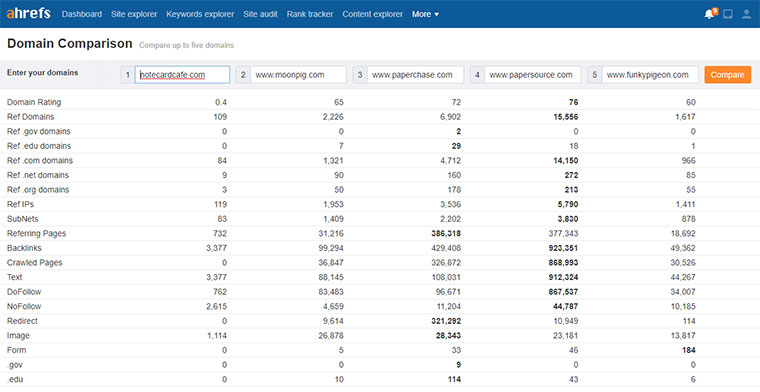760x392 pixels.
Task: Select the Ref .net domains label
Action: (38, 175)
